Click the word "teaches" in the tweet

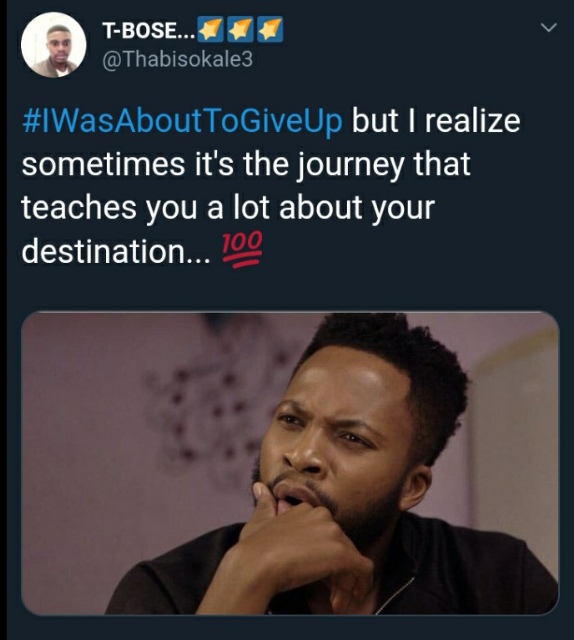[79, 208]
